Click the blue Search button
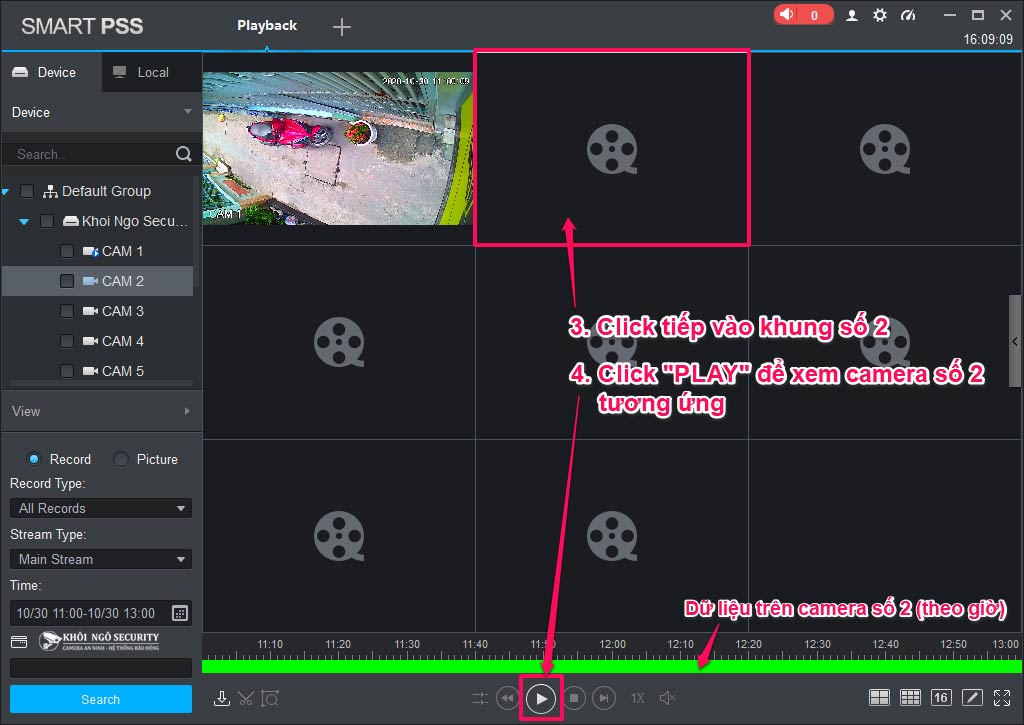The image size is (1024, 725). click(x=101, y=699)
